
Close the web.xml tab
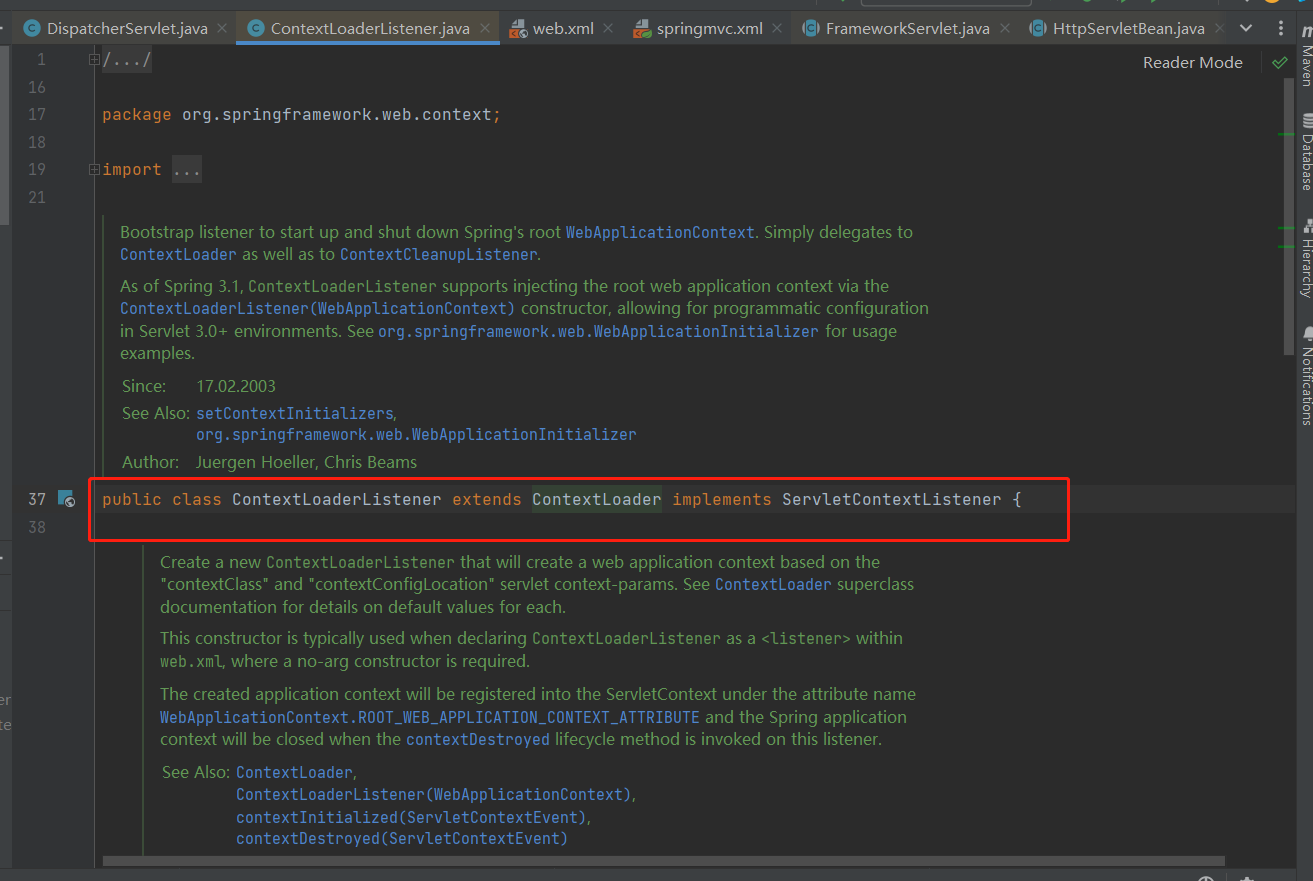[607, 29]
